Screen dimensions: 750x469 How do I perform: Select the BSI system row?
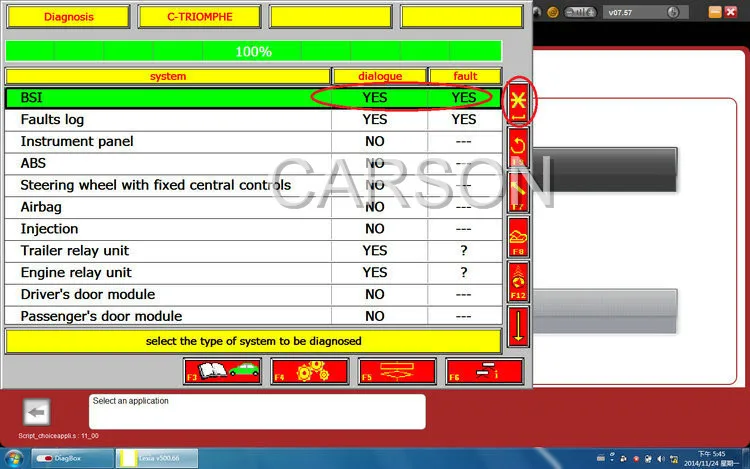(253, 98)
